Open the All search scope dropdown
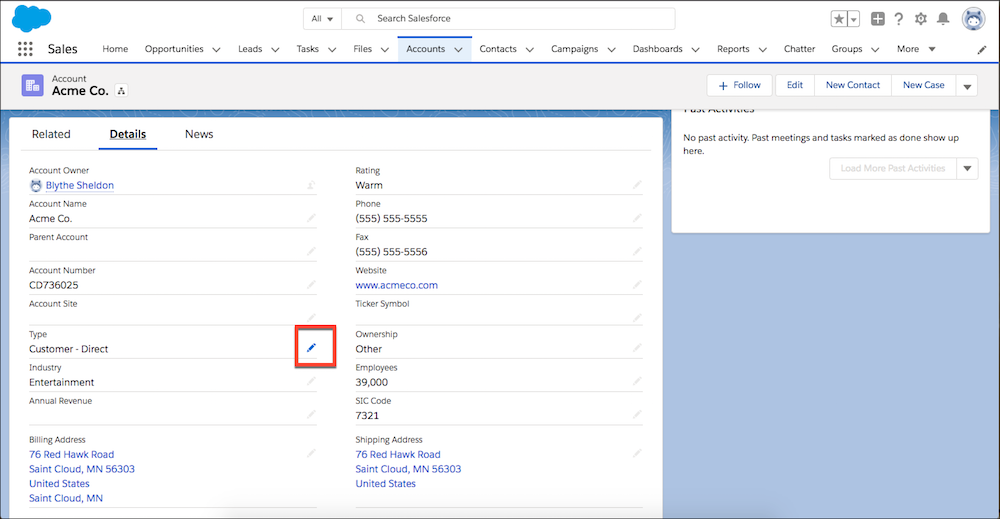Screen dimensions: 1000x519 click(x=323, y=18)
